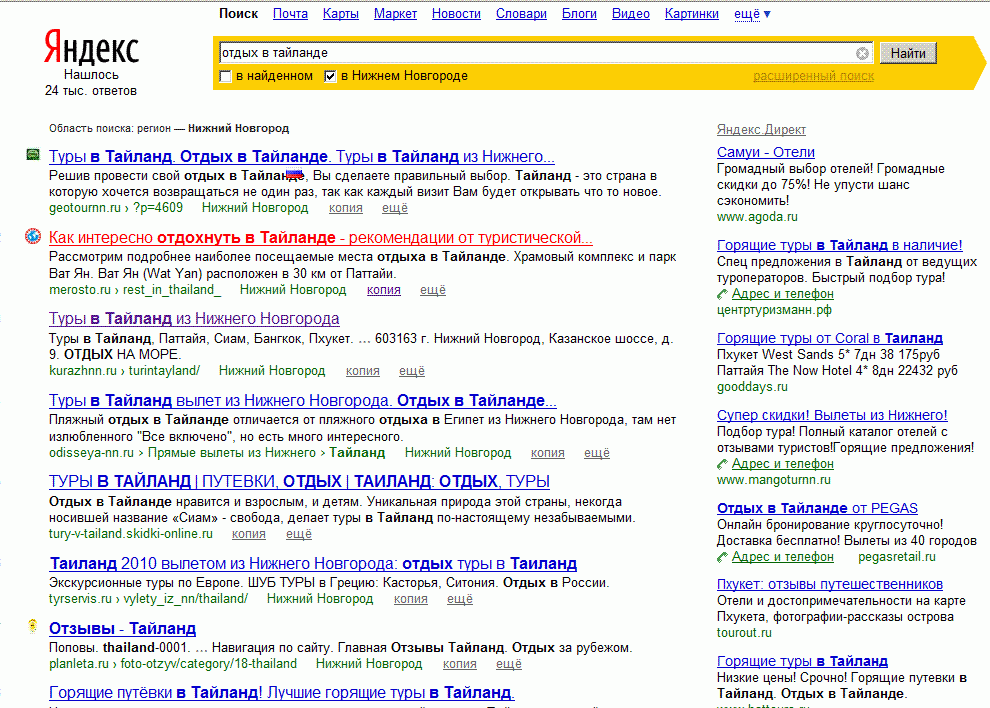Click the geotournn.ru result favicon

click(x=33, y=155)
